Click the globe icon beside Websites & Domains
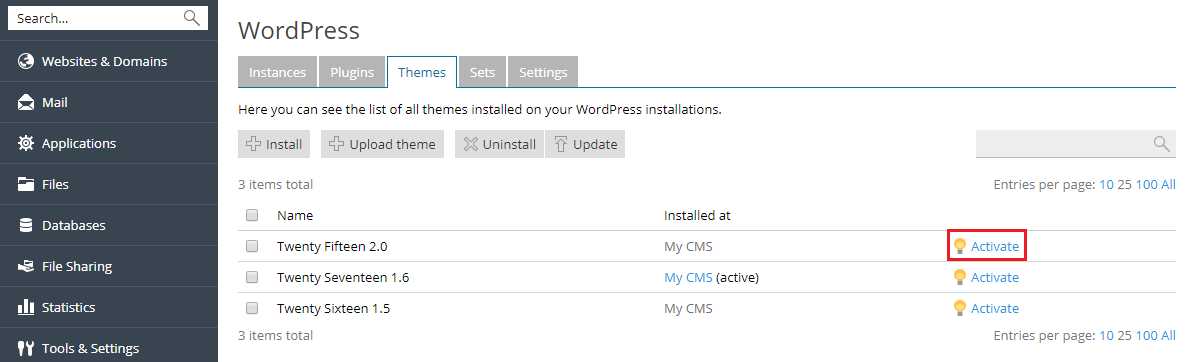Screen dimensions: 1186x362 click(x=26, y=61)
